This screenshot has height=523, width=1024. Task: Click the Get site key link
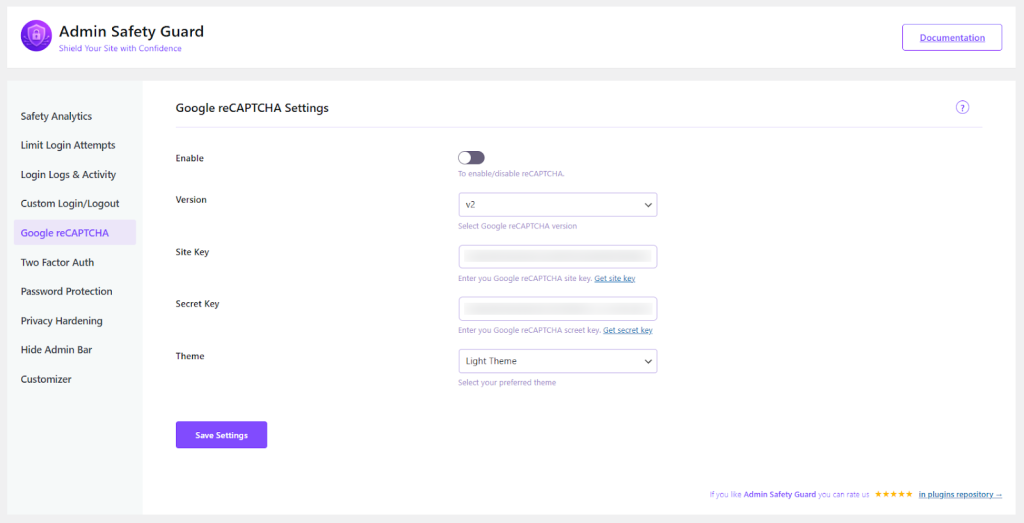614,279
